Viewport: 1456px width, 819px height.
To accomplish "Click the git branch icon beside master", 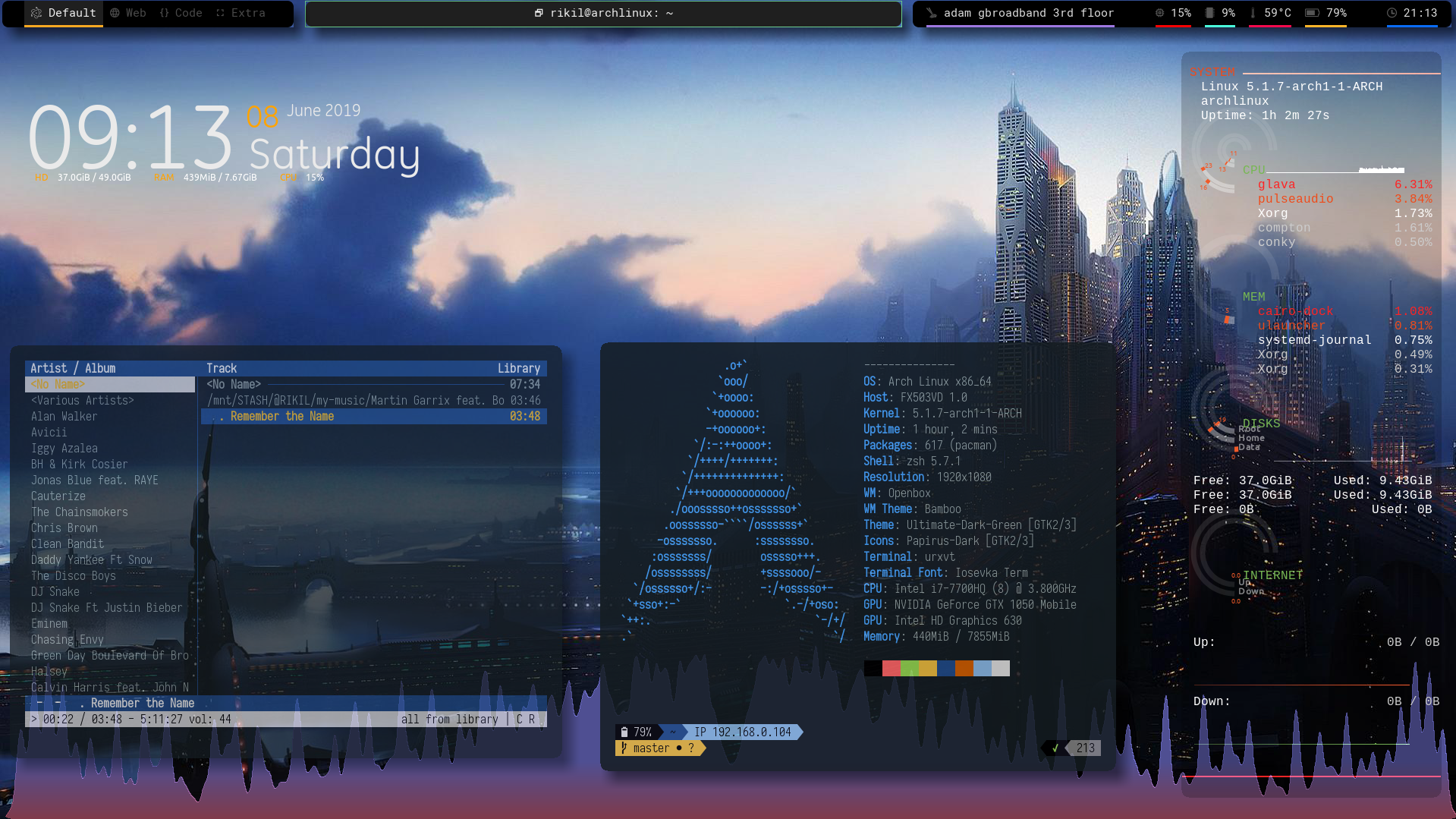I will pyautogui.click(x=624, y=748).
